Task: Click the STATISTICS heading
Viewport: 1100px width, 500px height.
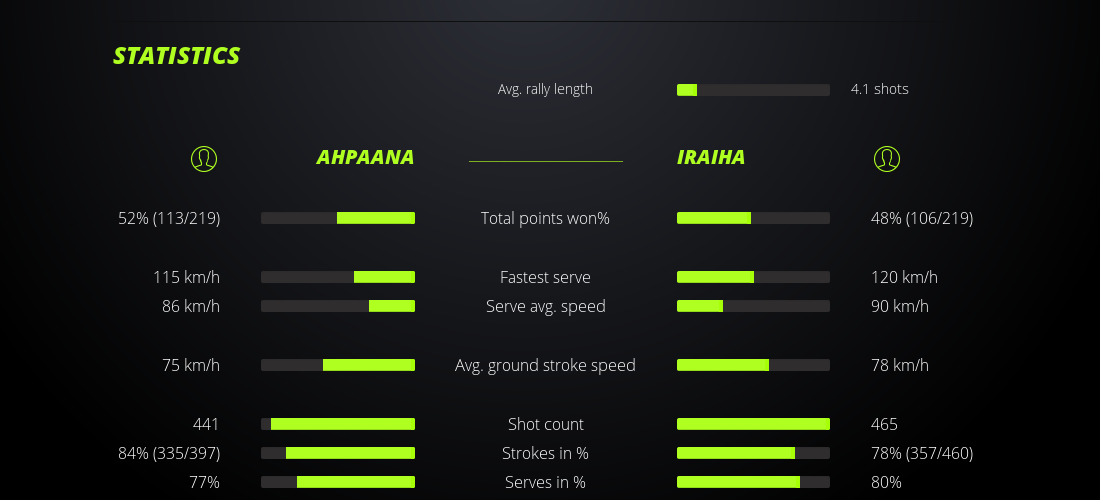Action: tap(177, 56)
